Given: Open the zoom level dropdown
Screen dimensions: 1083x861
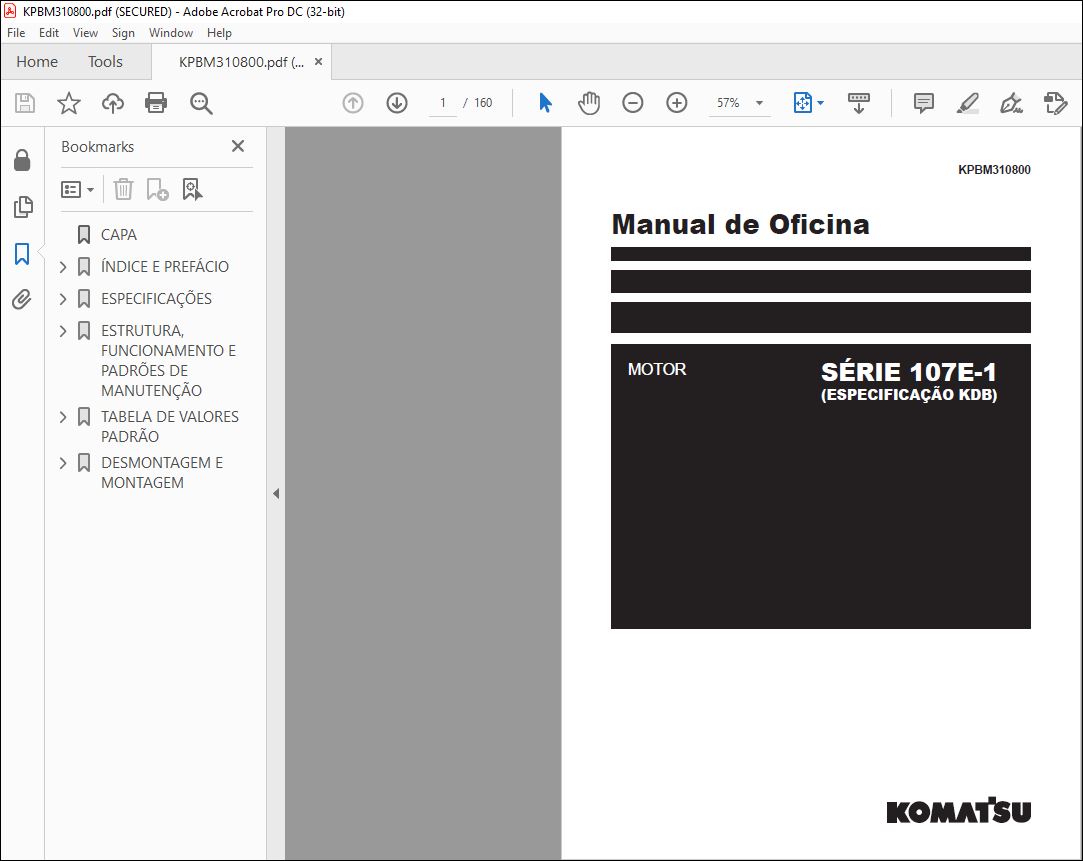Looking at the screenshot, I should pyautogui.click(x=759, y=103).
